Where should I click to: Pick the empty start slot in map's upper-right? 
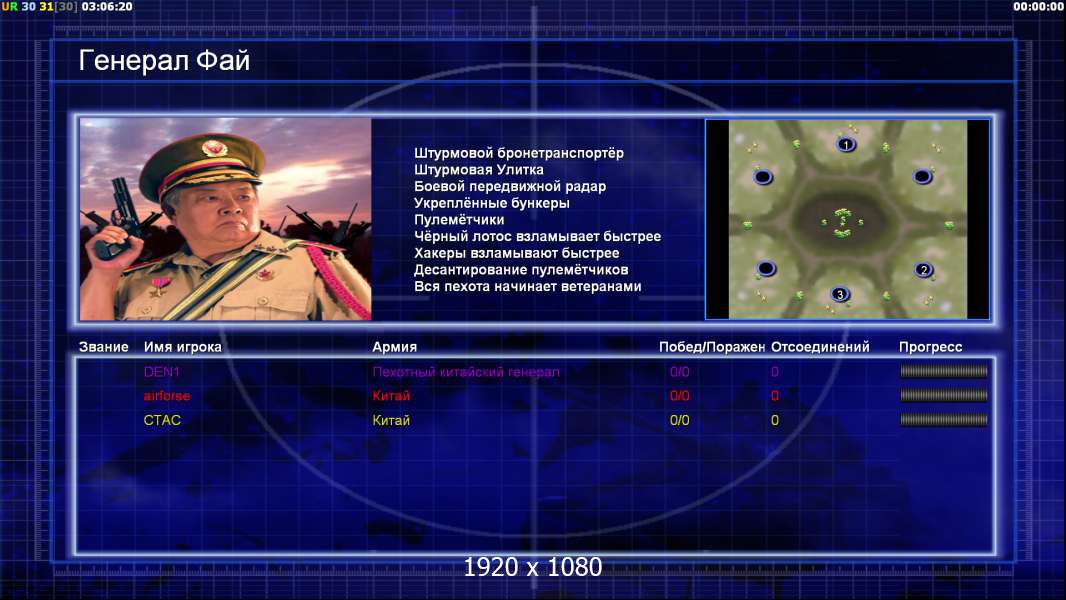[922, 177]
